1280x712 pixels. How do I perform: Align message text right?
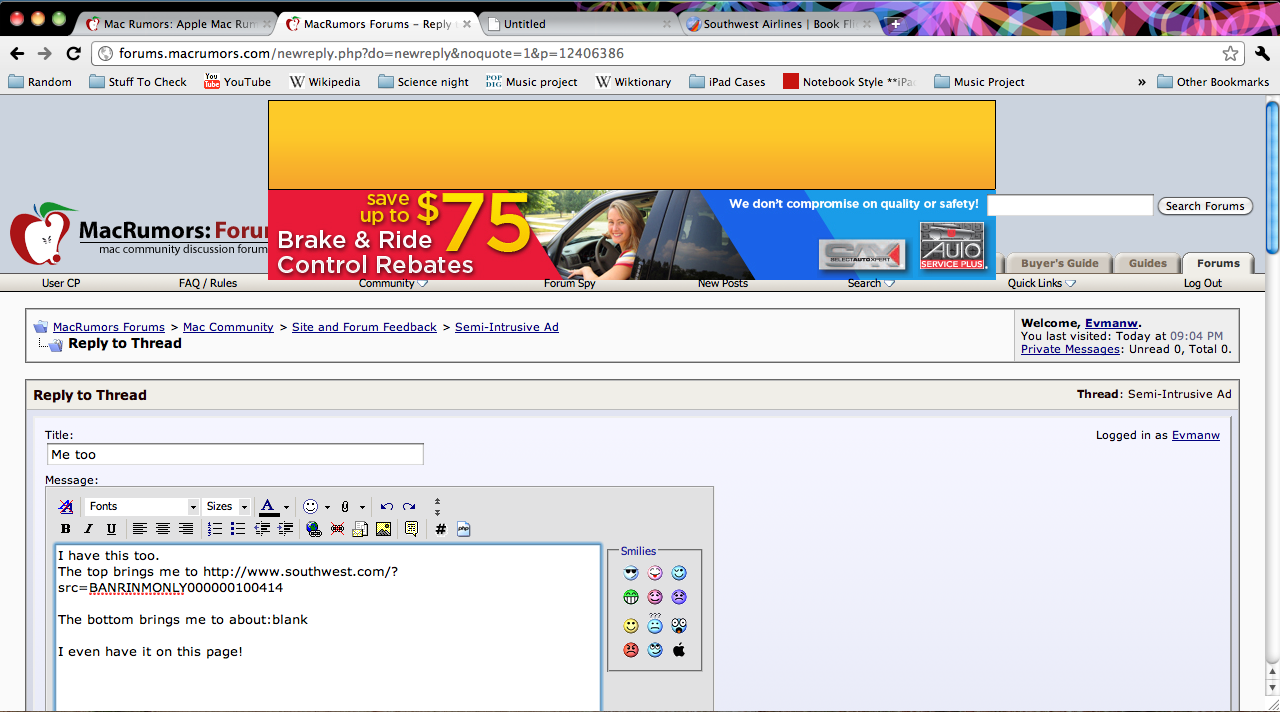pyautogui.click(x=185, y=529)
